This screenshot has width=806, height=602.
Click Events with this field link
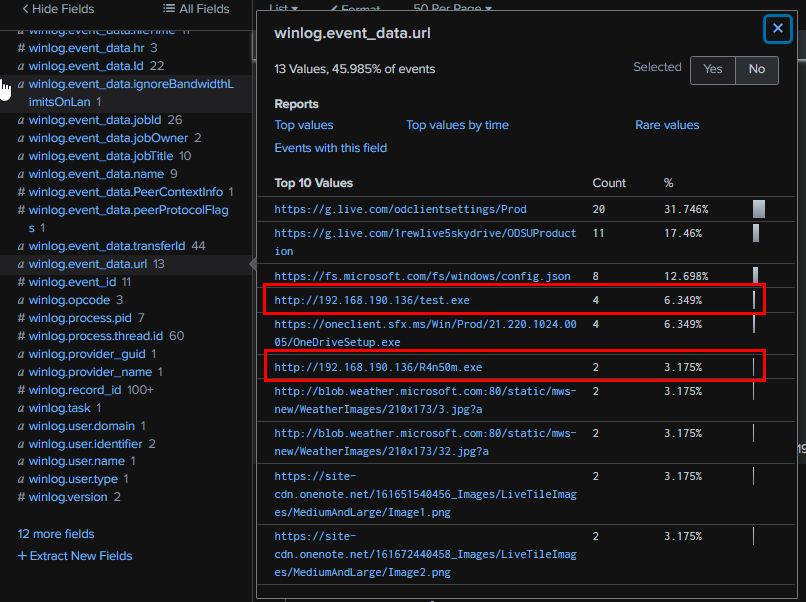coord(331,148)
